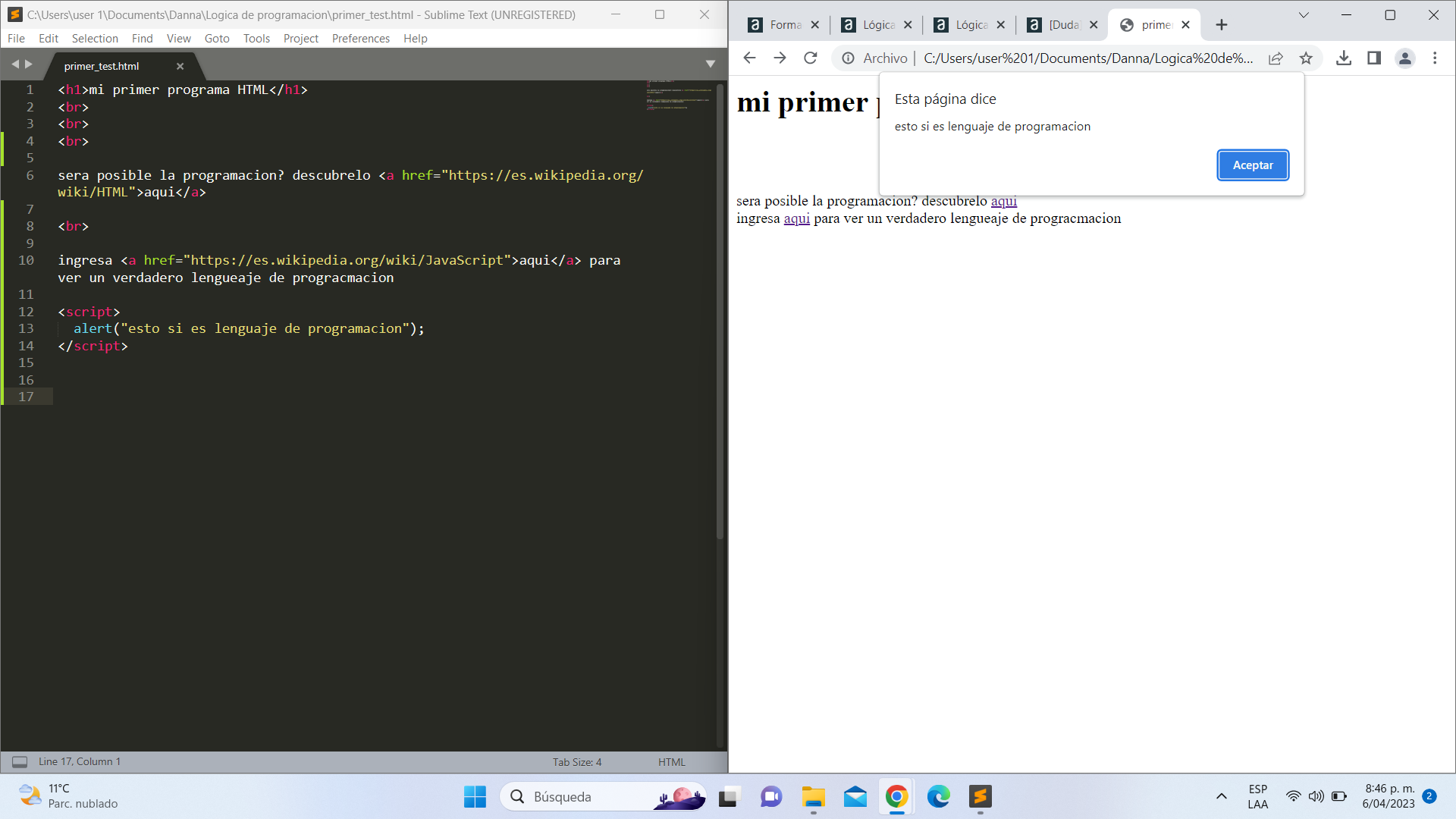This screenshot has width=1456, height=819.
Task: Click the 'aqui' link for JavaScript Wikipedia
Action: point(797,218)
